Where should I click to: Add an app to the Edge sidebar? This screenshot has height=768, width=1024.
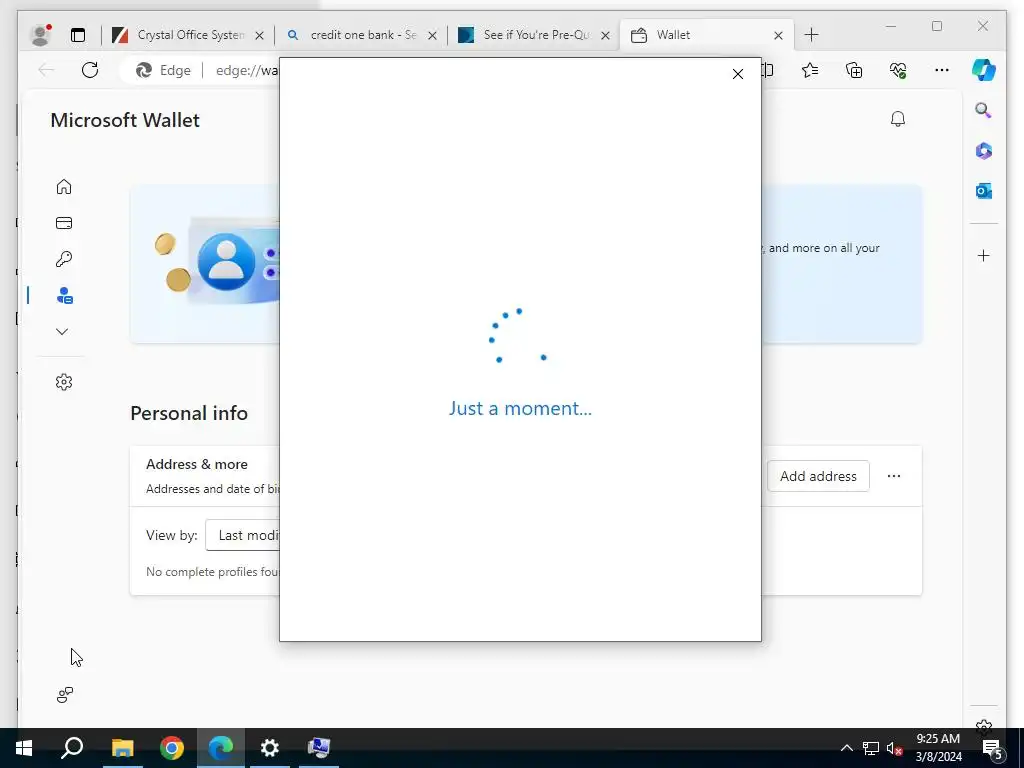click(x=984, y=255)
